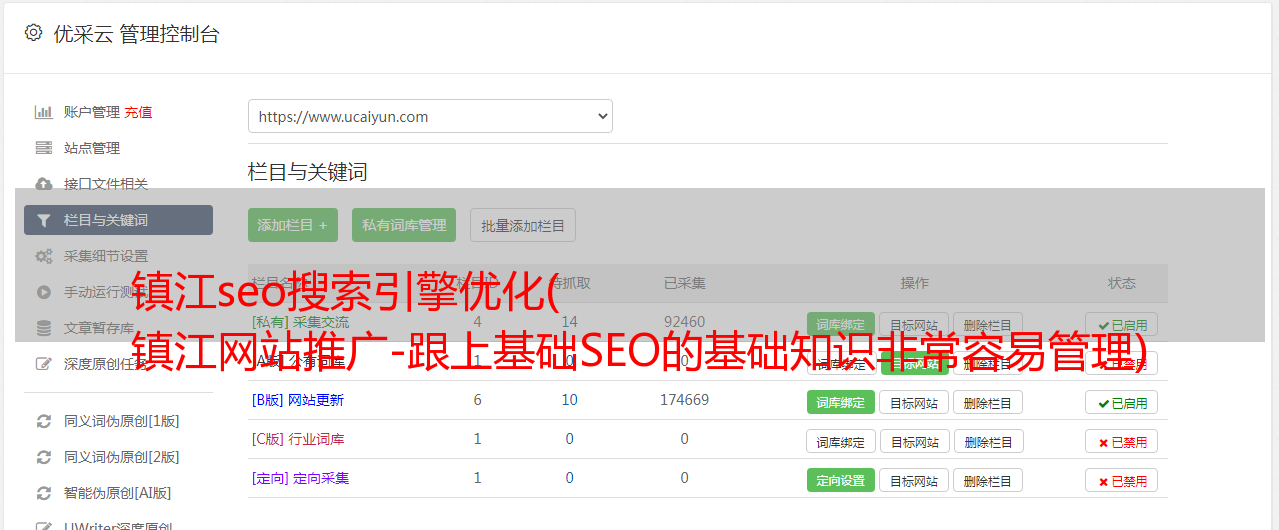Click the refresh icon beside 智能伪原创[AI版]
The height and width of the screenshot is (530, 1279).
point(44,493)
